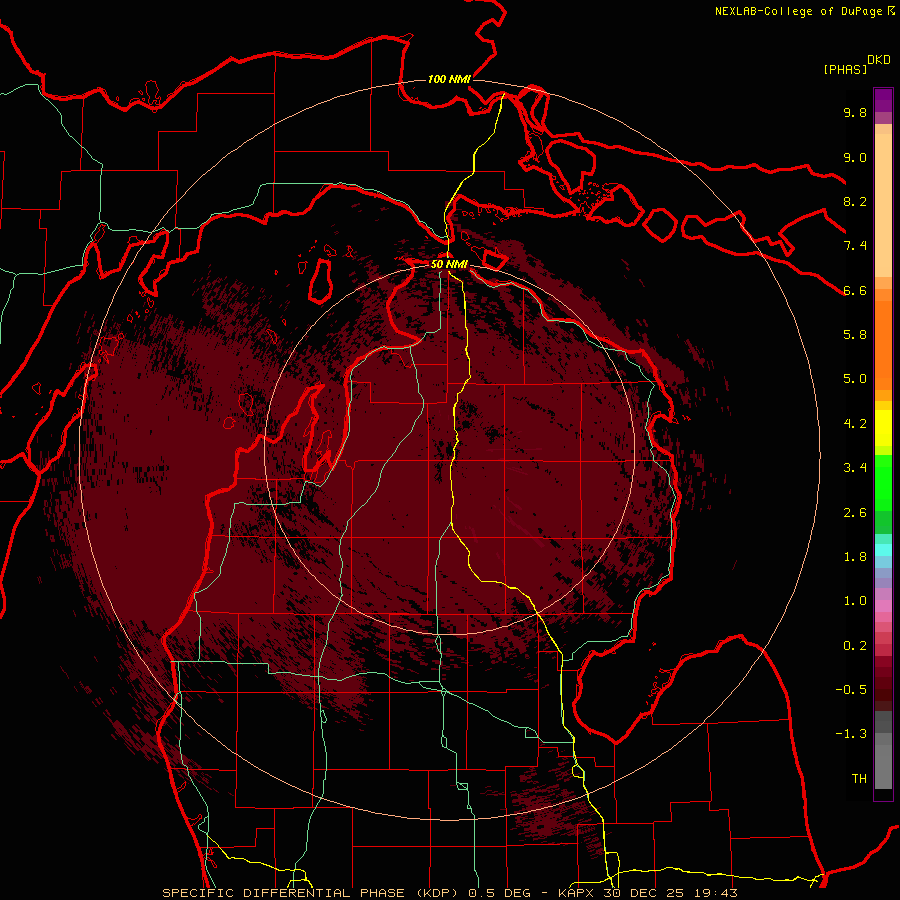Click the [PHAS] units label
This screenshot has height=900, width=900.
tap(845, 69)
